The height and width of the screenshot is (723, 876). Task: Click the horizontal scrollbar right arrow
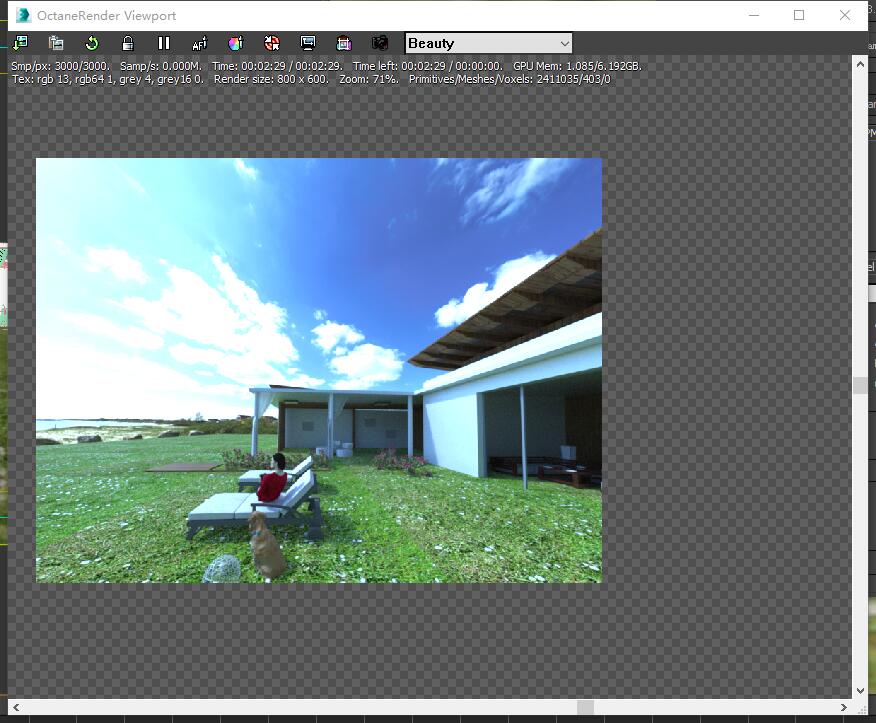pos(844,707)
